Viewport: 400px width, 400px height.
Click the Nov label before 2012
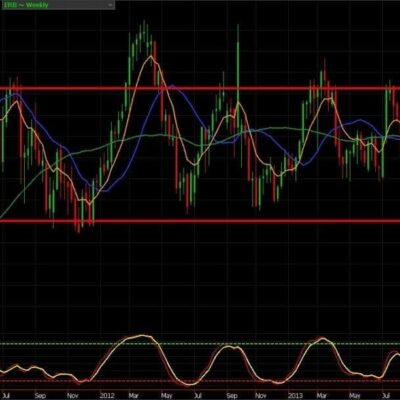[x=72, y=396]
